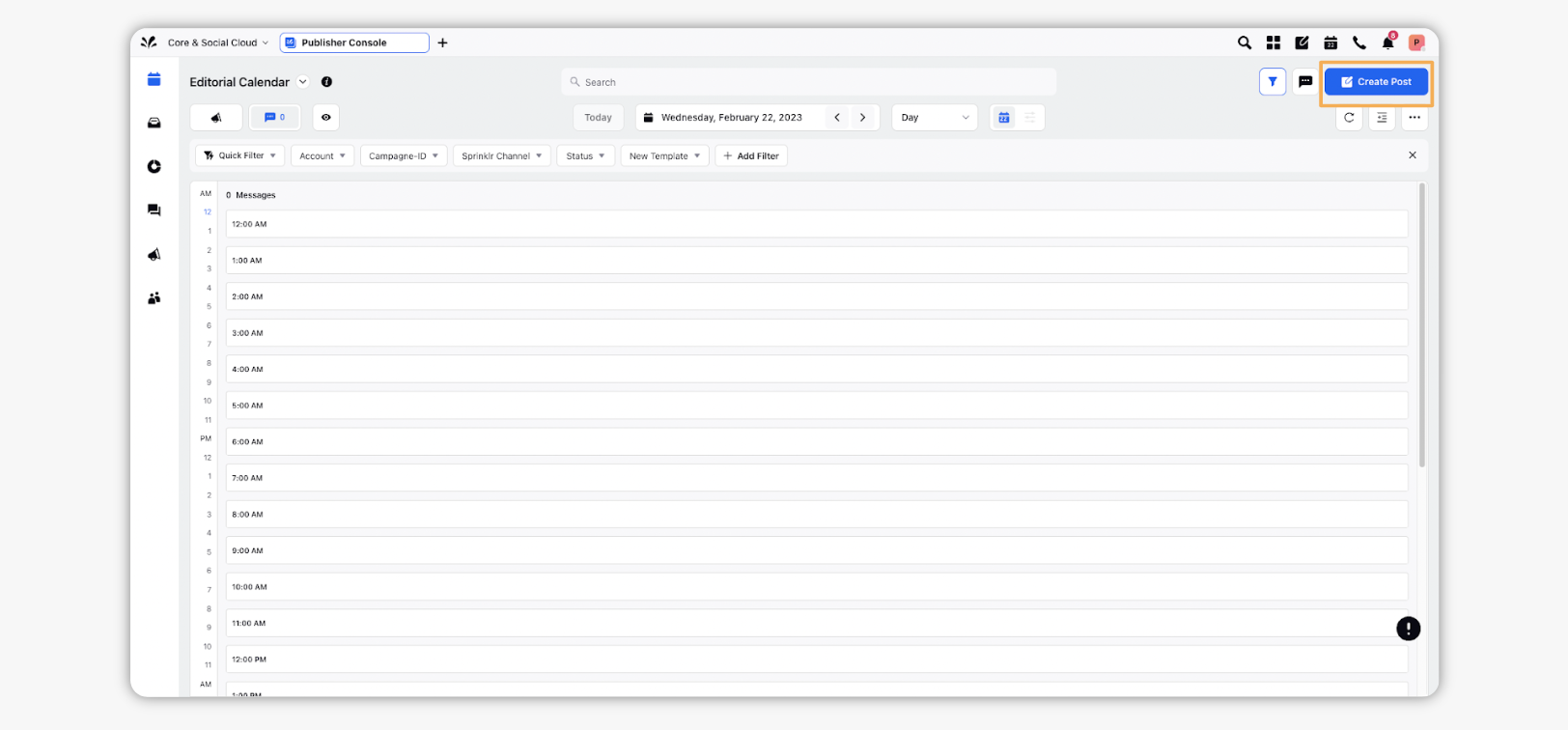The height and width of the screenshot is (730, 1568).
Task: Click the 9:00 AM time slot
Action: (x=817, y=550)
